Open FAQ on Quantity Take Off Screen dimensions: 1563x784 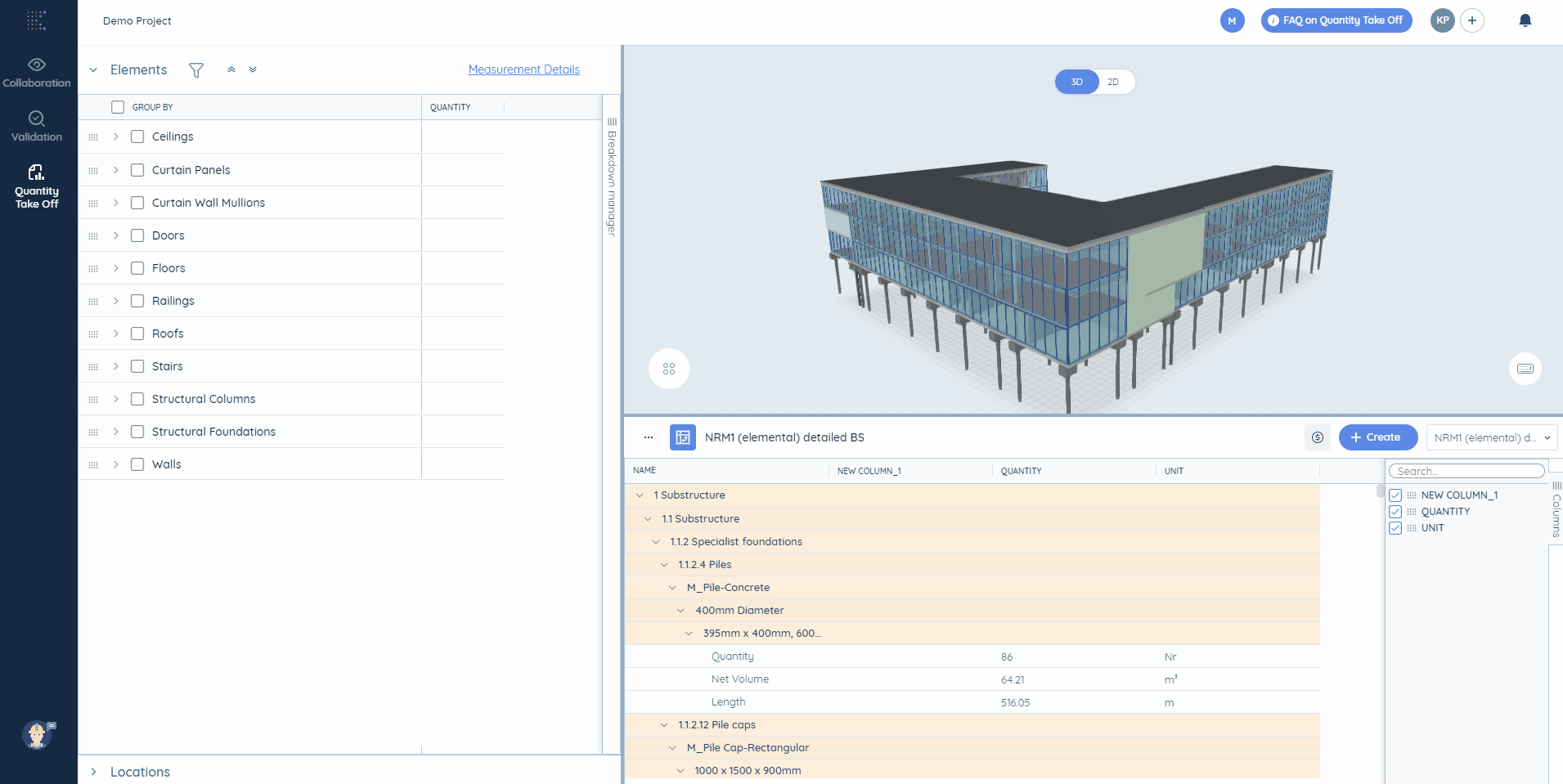1336,20
